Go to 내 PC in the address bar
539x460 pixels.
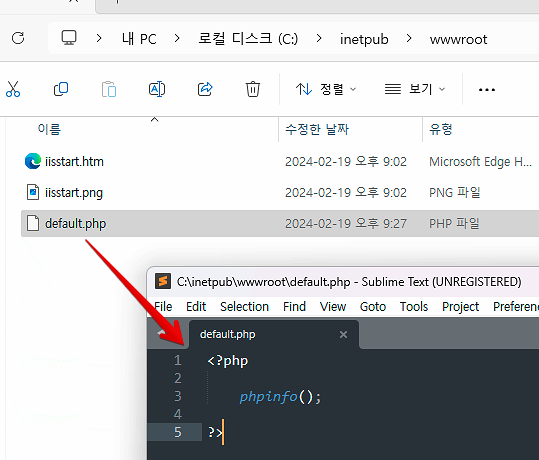click(139, 39)
